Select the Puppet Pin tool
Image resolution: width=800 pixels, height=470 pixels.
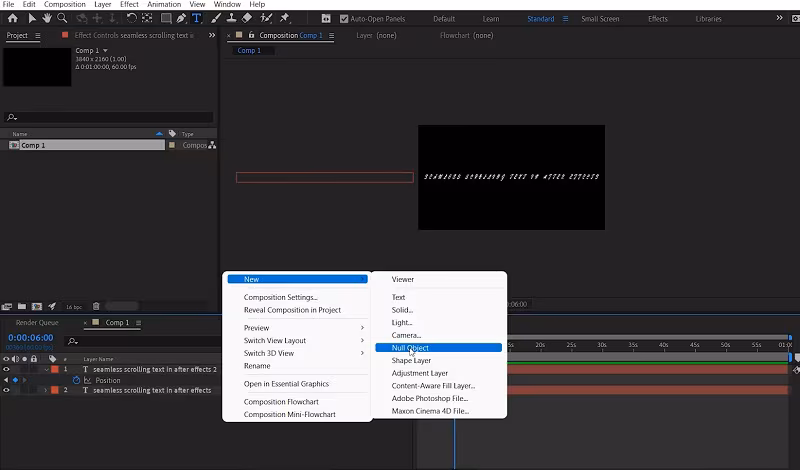click(x=285, y=18)
